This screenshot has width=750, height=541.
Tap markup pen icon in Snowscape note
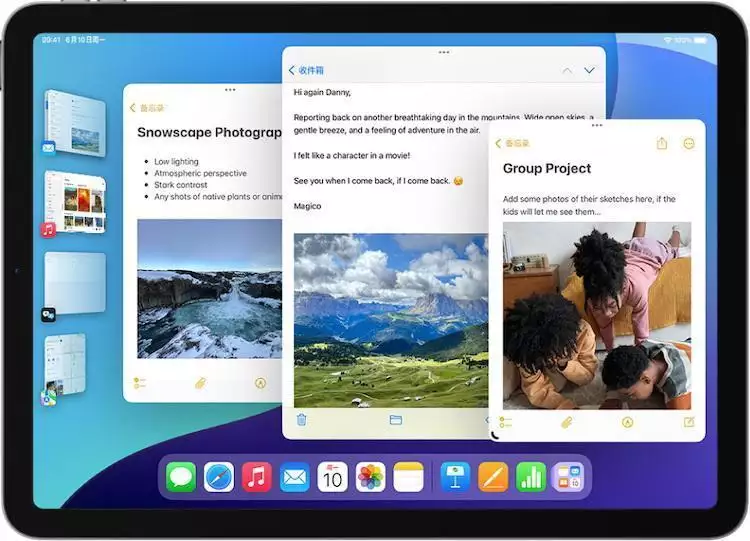[260, 383]
